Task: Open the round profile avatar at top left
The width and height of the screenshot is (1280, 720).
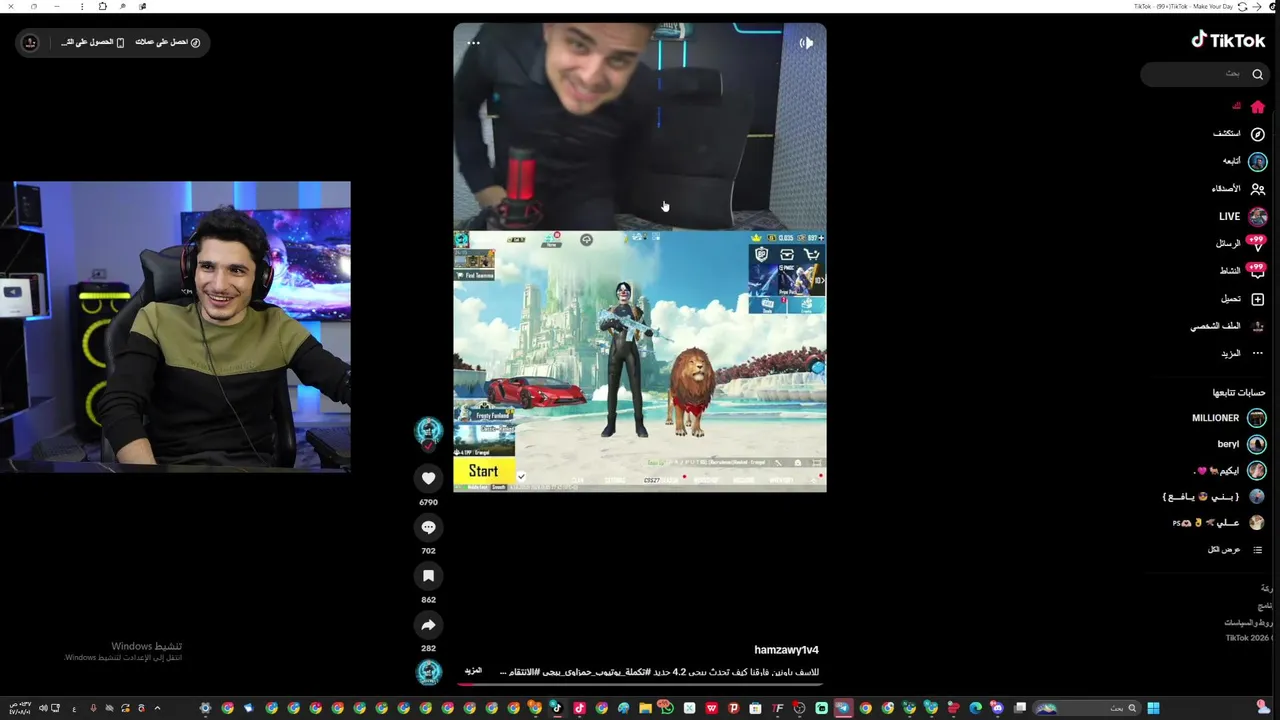Action: 30,42
